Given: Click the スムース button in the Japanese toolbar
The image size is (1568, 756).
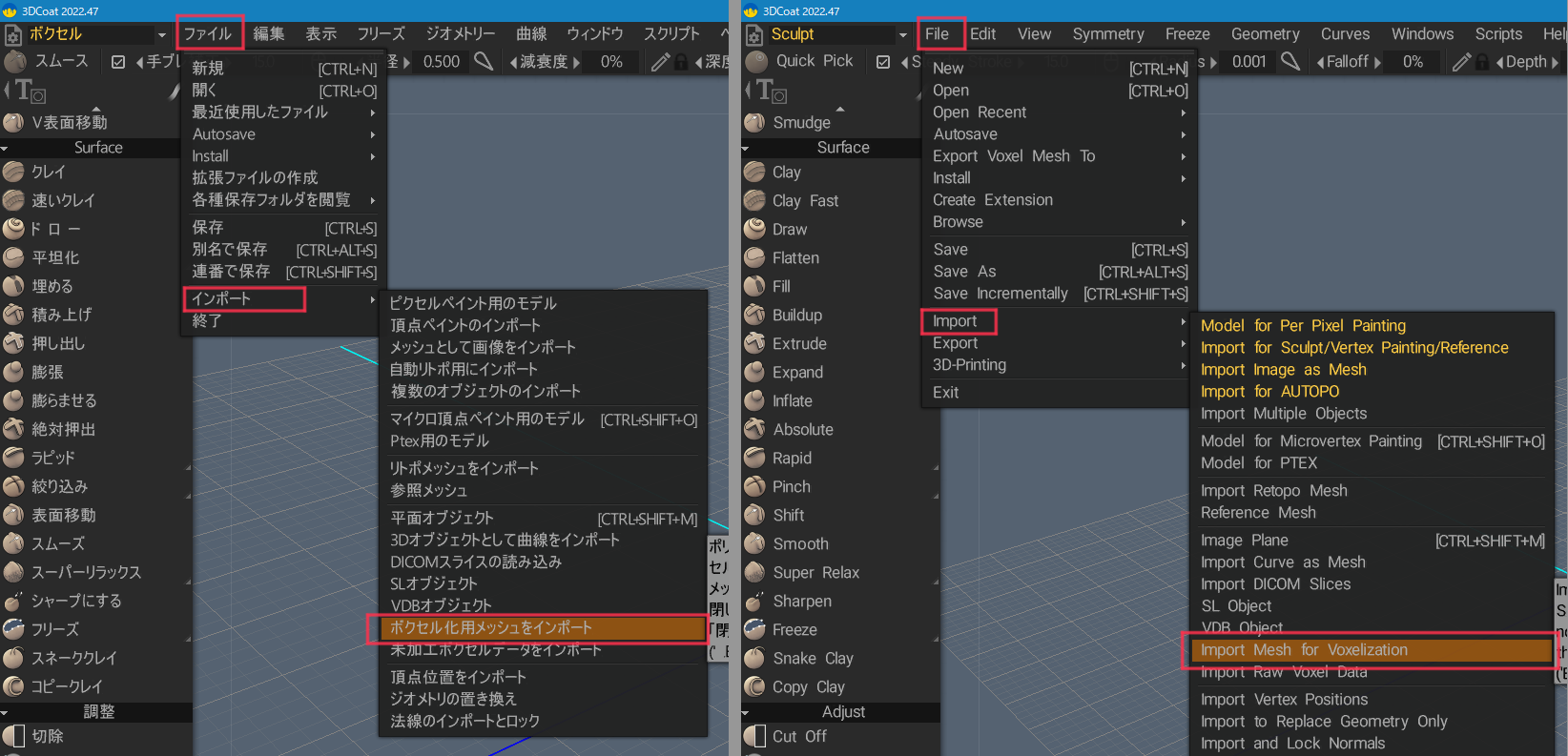Looking at the screenshot, I should (48, 61).
